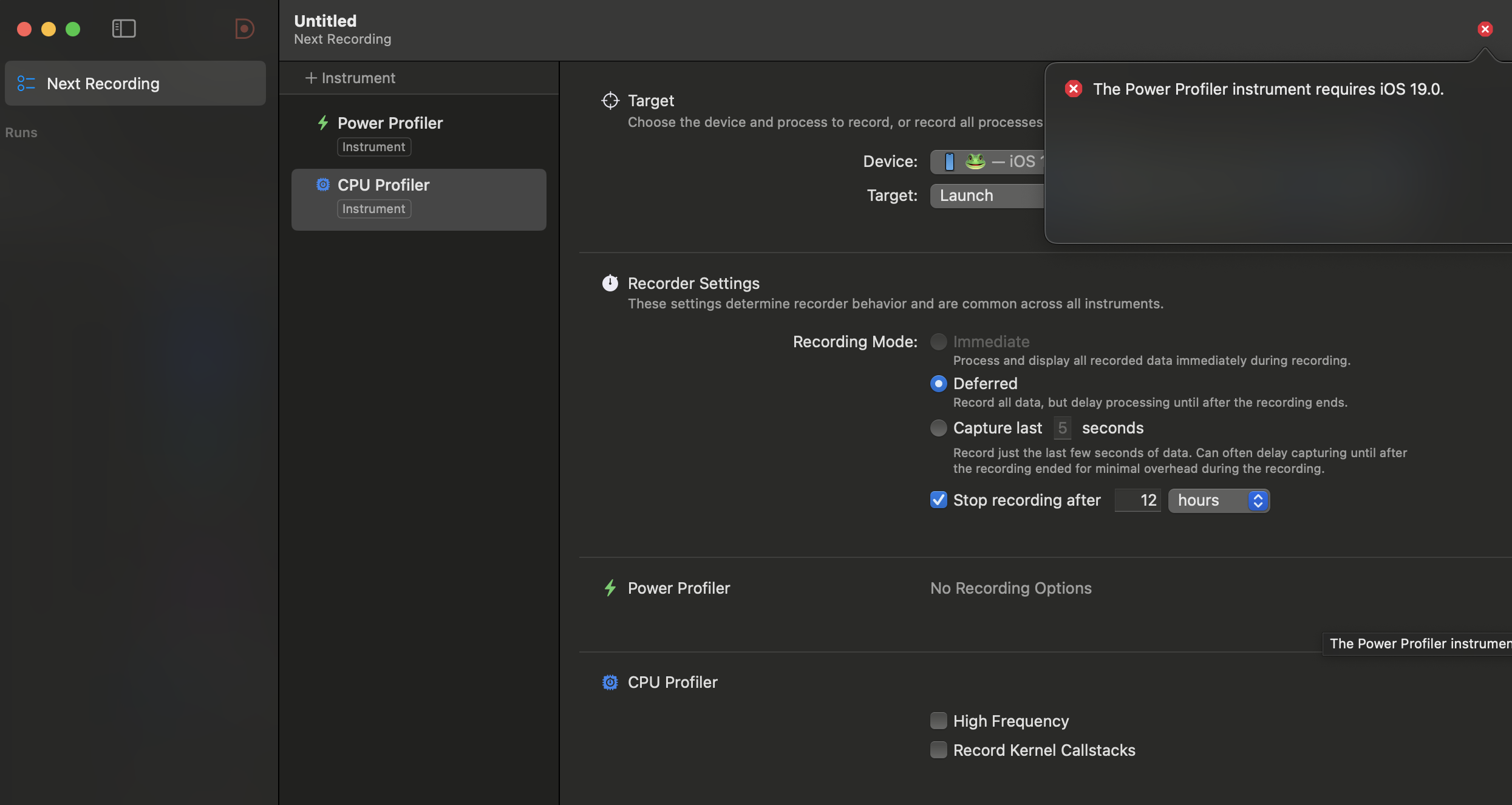Click the stop recording duration field

(1137, 500)
